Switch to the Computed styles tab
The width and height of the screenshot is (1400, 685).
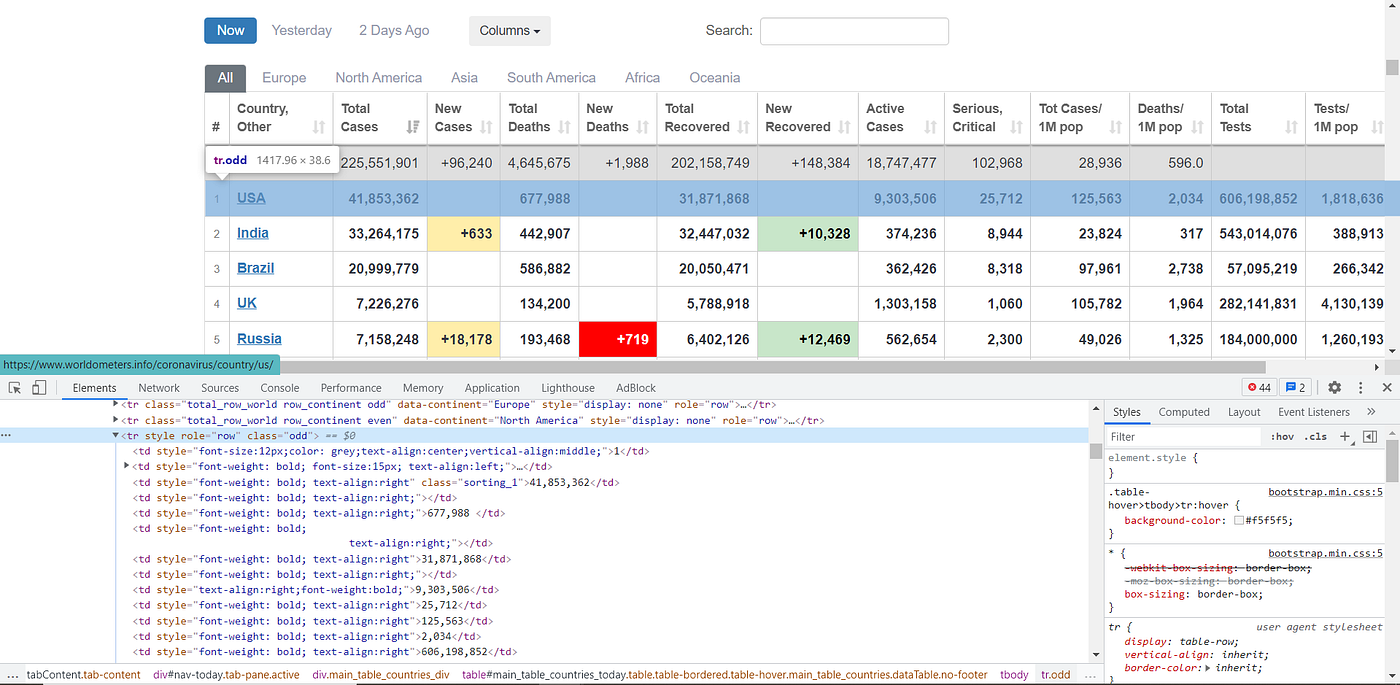point(1184,412)
